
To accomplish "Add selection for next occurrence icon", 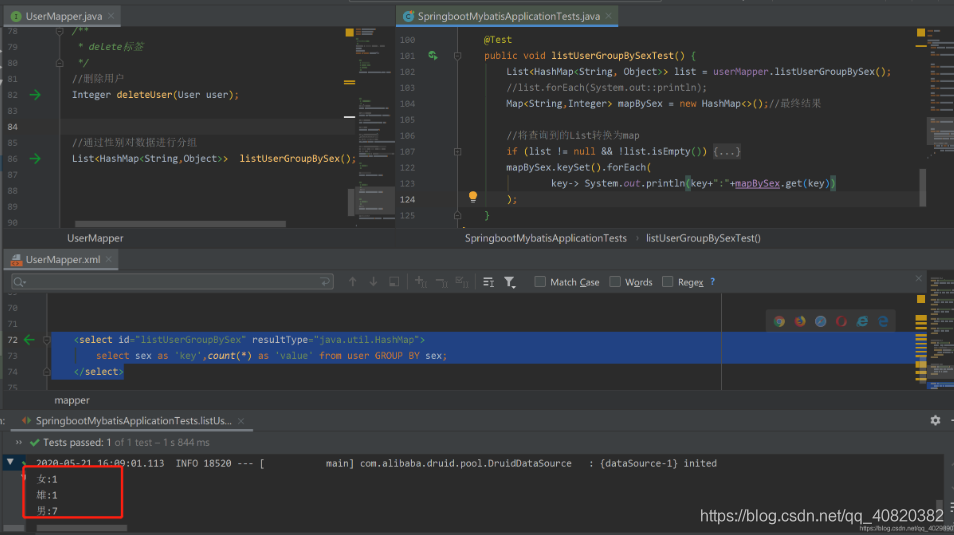I will pos(420,282).
